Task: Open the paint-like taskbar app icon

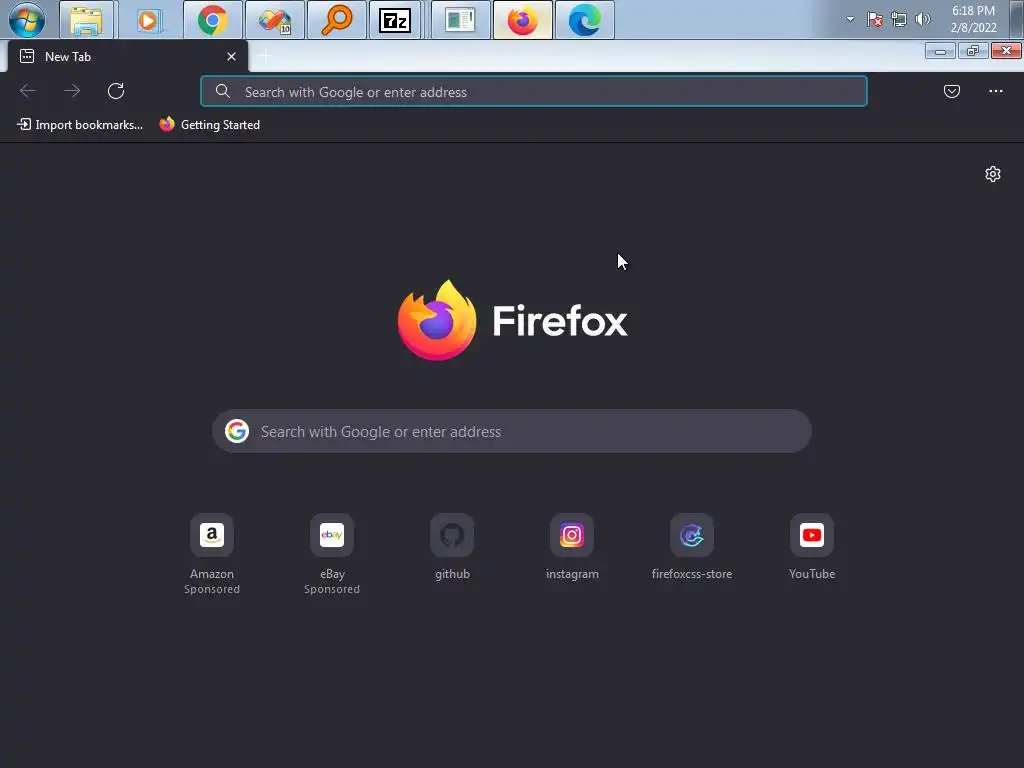Action: point(275,20)
